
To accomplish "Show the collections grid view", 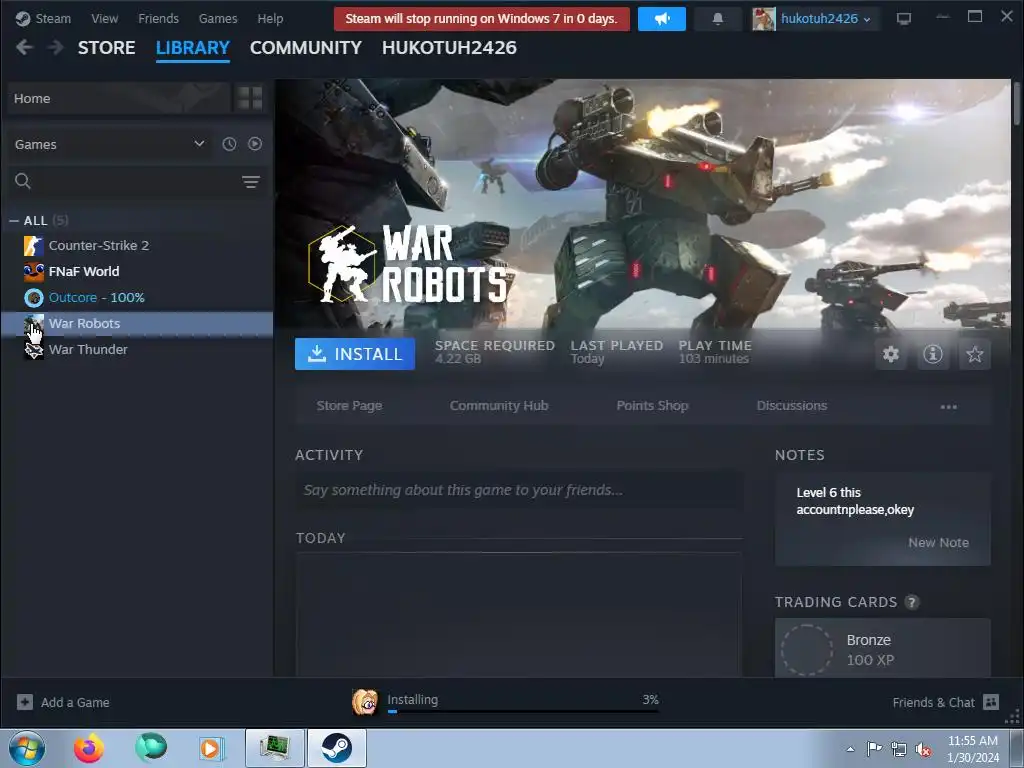I will 250,98.
